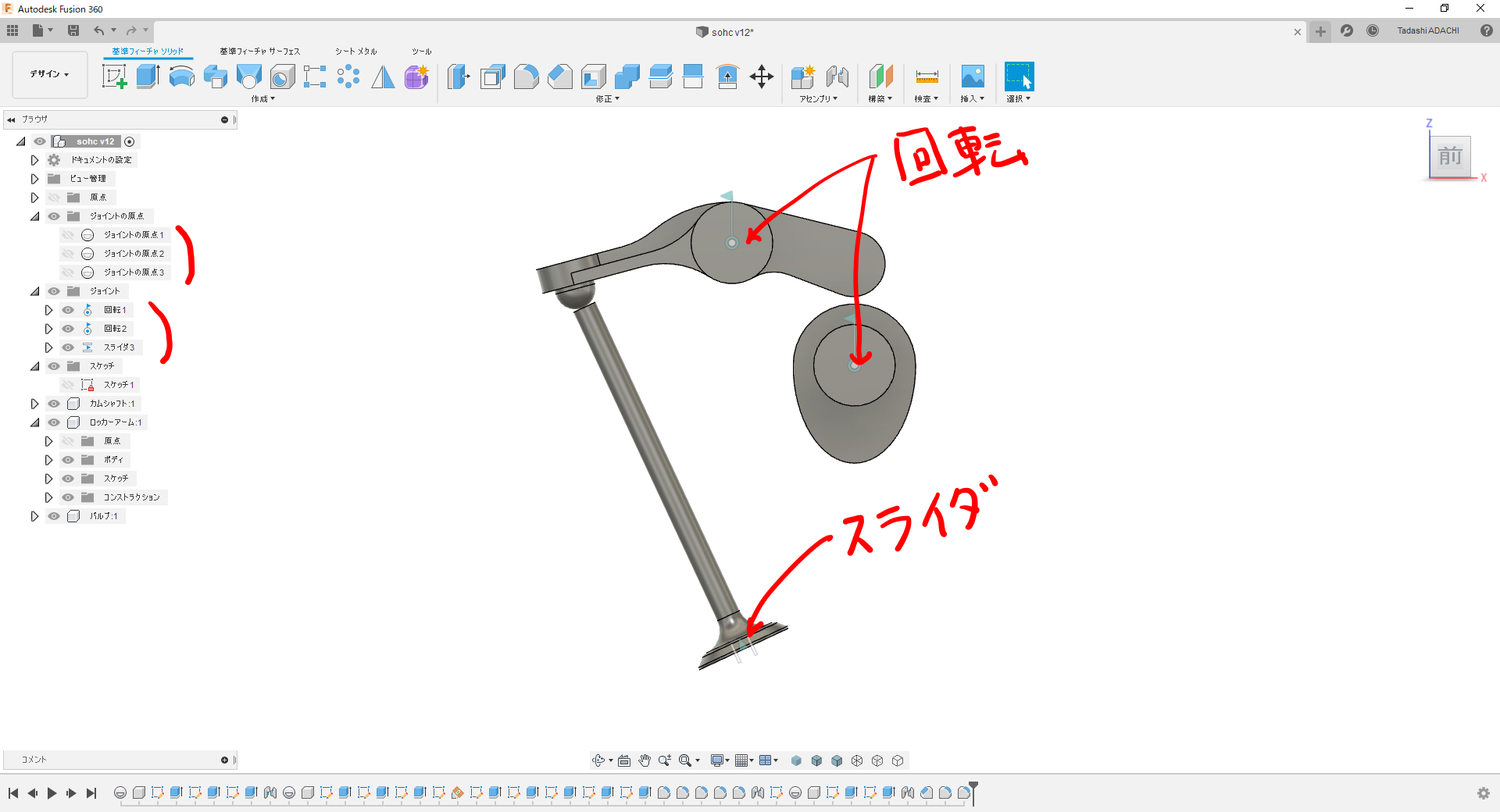
Task: Open the Help question mark icon
Action: [1486, 30]
